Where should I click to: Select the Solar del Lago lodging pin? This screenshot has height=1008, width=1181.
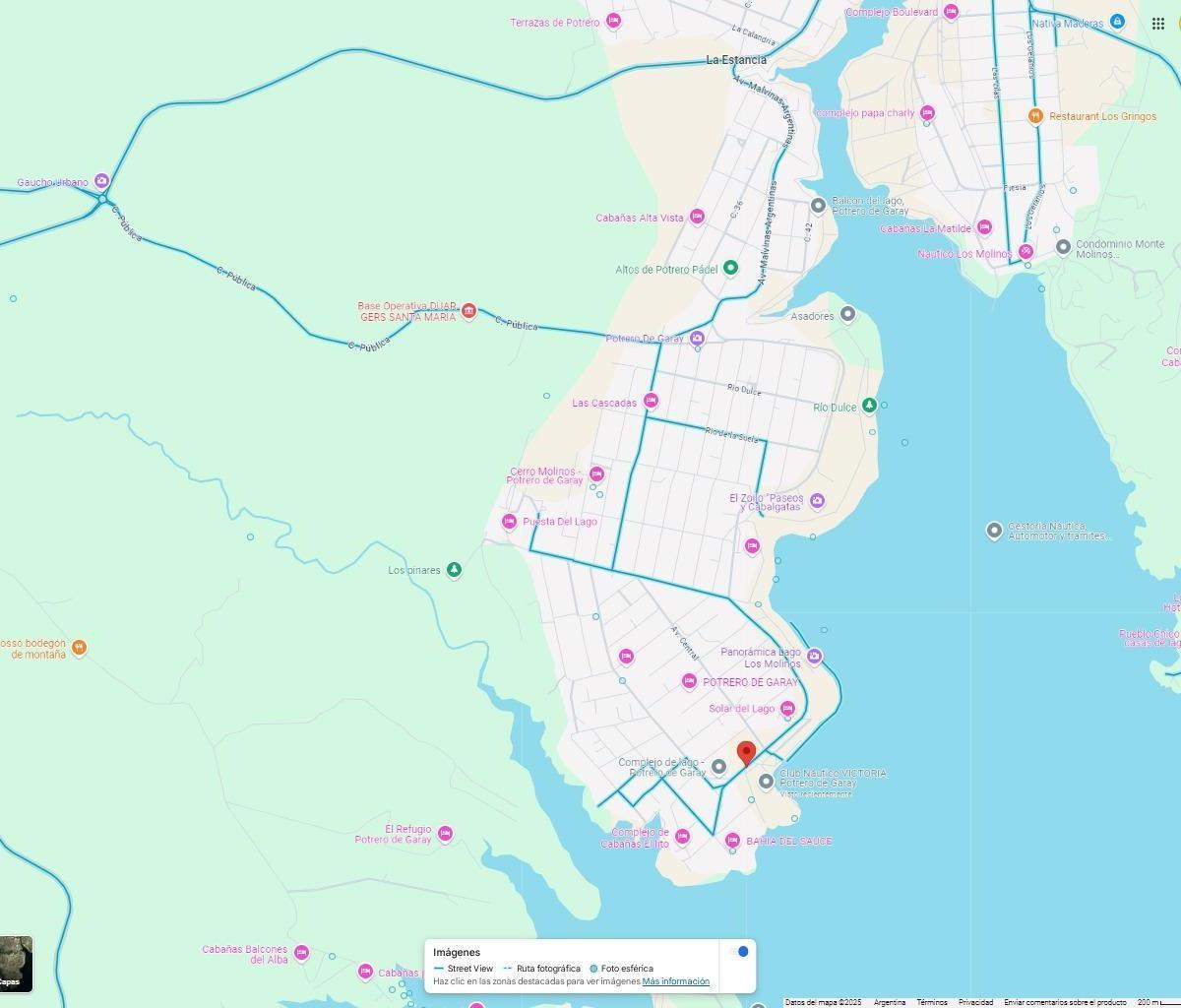point(787,709)
